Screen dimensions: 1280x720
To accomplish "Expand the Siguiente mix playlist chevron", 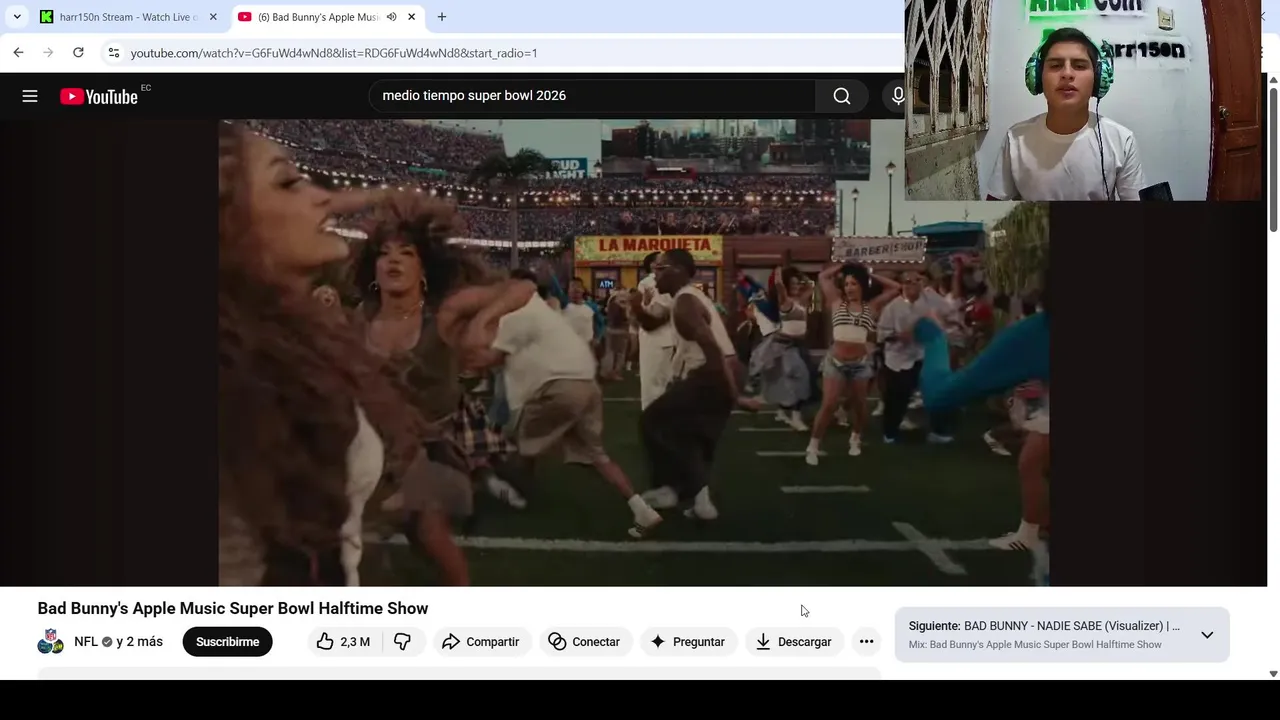I will (1207, 635).
